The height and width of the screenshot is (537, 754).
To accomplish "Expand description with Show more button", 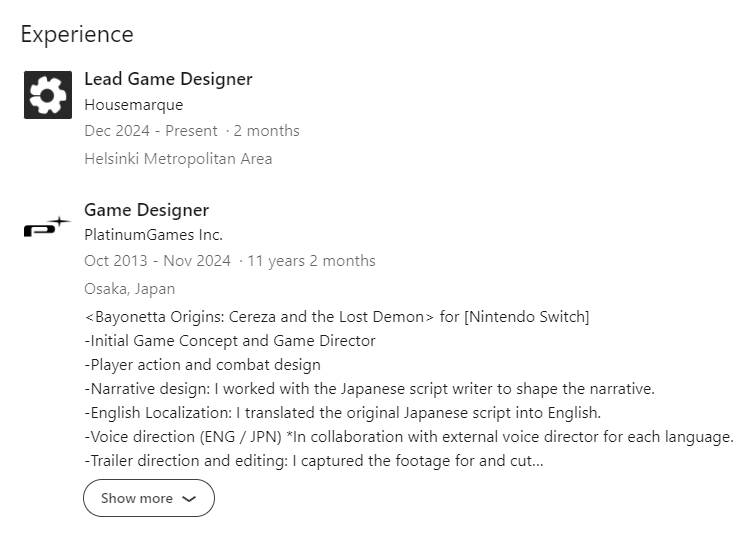I will [x=149, y=498].
